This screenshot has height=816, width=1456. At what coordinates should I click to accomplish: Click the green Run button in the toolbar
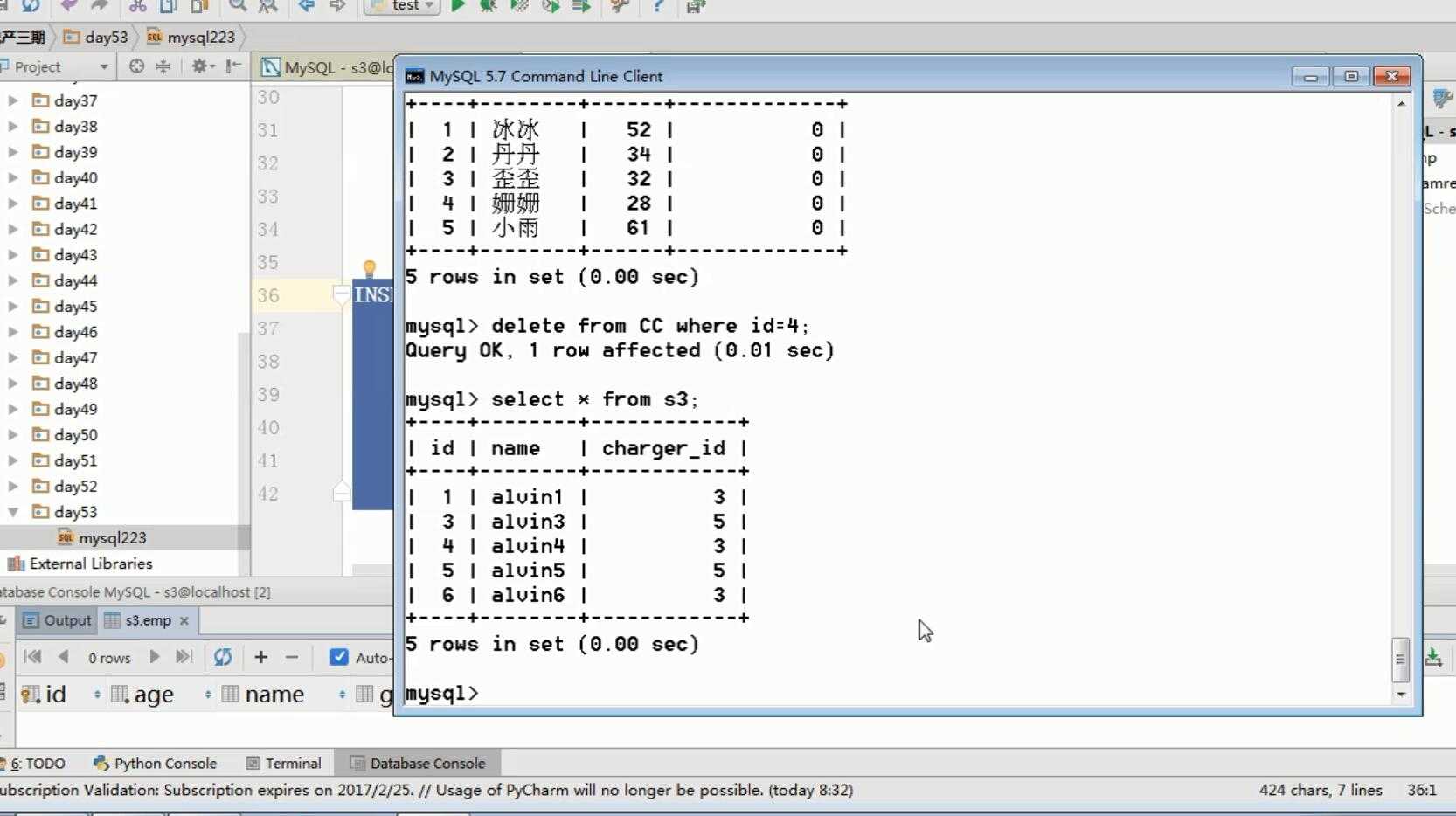458,6
